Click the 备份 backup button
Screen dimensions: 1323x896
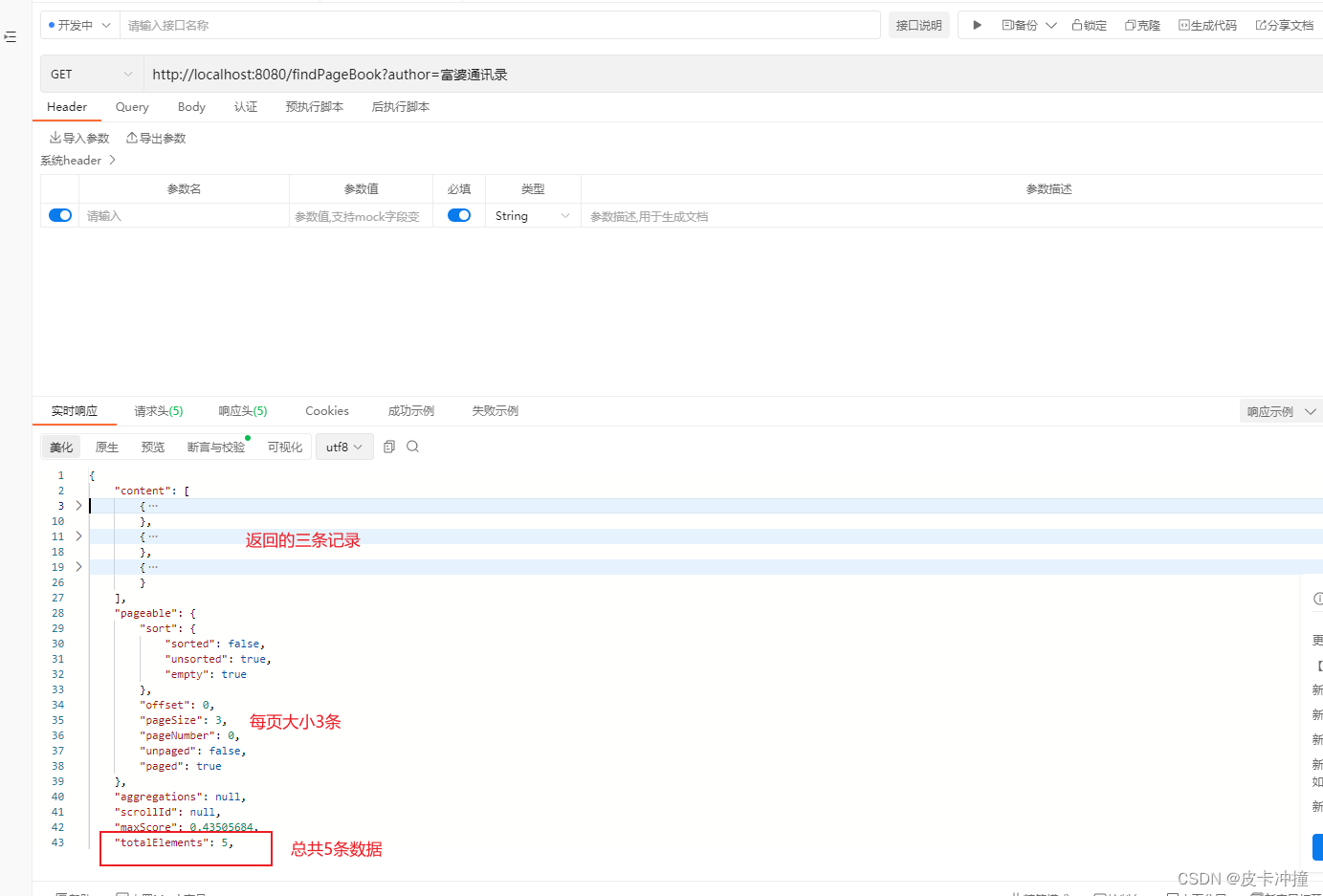pyautogui.click(x=1020, y=25)
